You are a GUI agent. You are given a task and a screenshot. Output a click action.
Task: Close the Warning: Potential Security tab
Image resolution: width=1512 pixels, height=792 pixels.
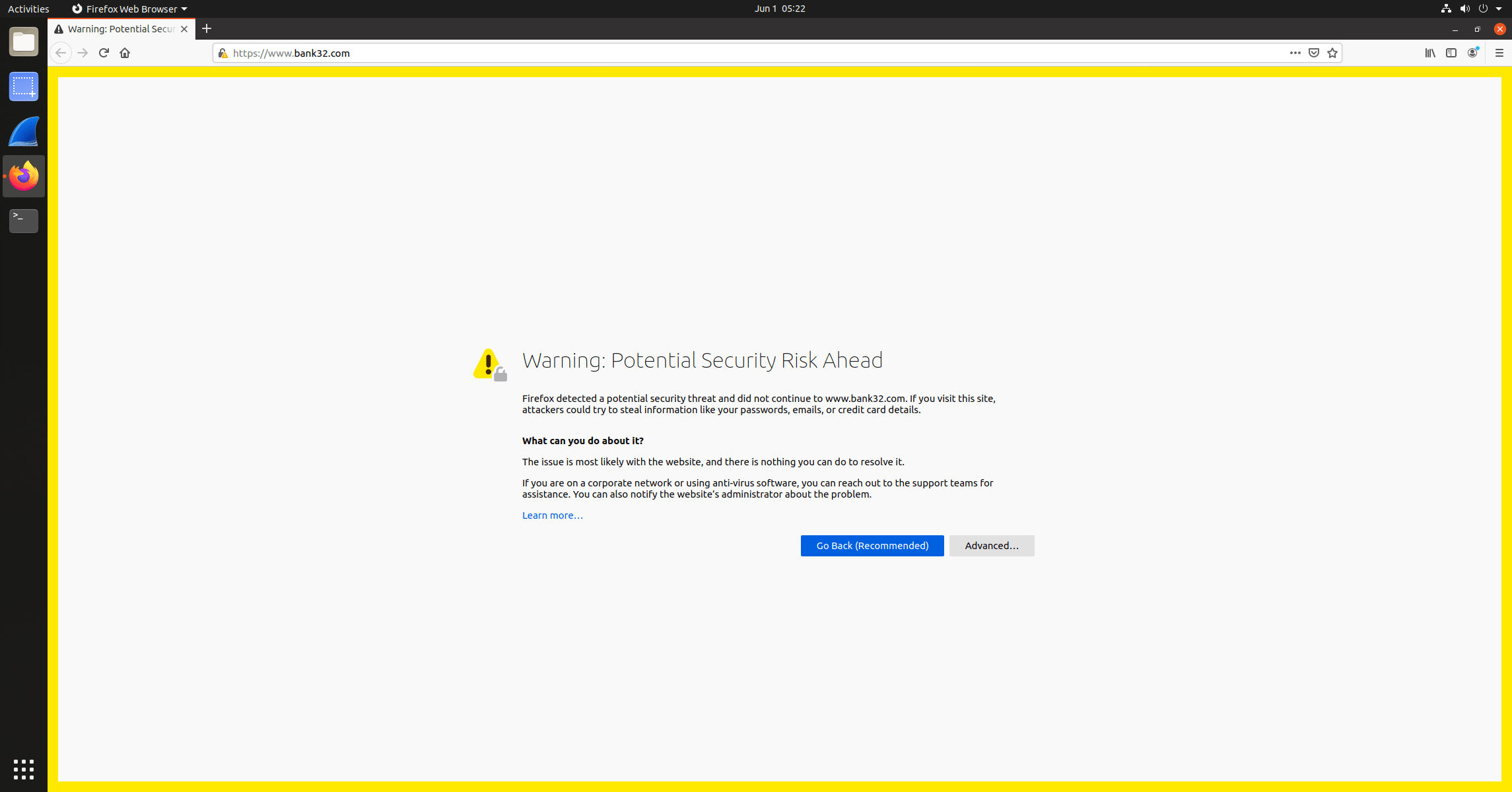(x=184, y=29)
